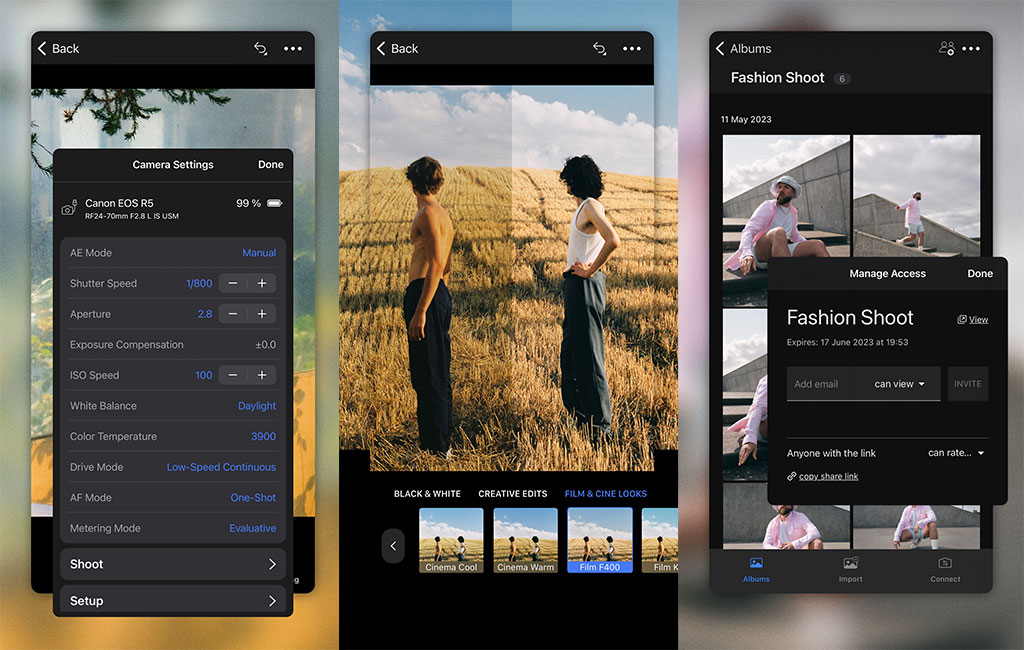Screen dimensions: 1024x650
Task: Apply the Cinema Cool look
Action: (451, 541)
